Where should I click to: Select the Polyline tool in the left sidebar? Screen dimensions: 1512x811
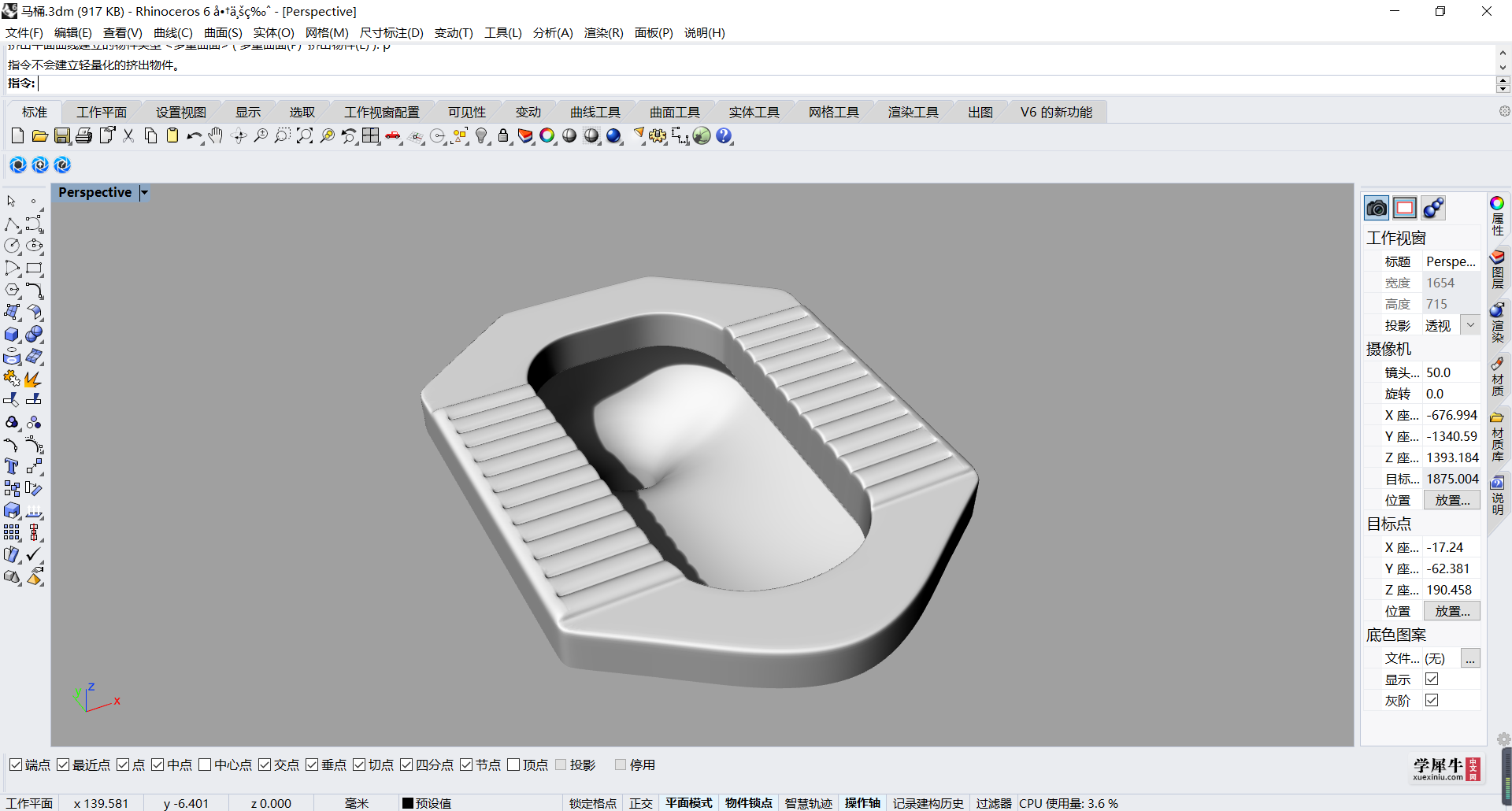(x=12, y=224)
